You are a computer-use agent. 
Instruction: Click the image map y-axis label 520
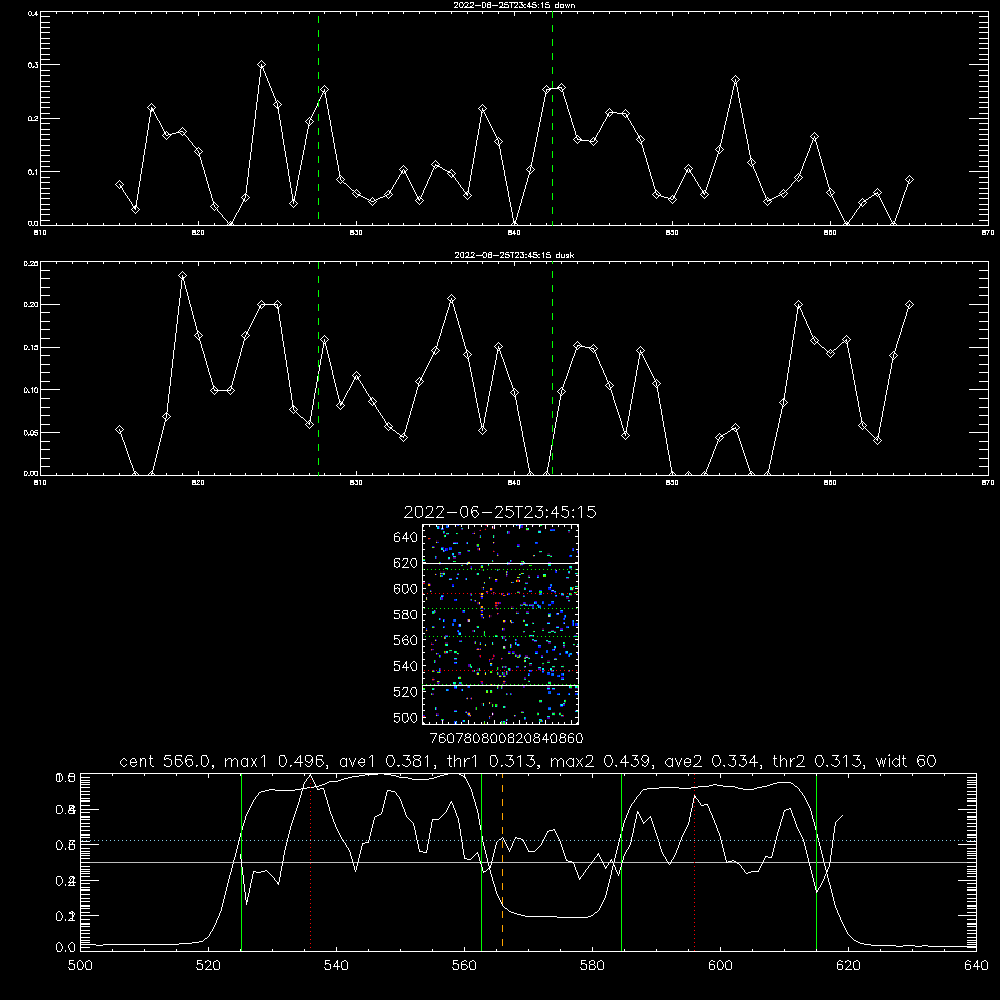(x=406, y=692)
